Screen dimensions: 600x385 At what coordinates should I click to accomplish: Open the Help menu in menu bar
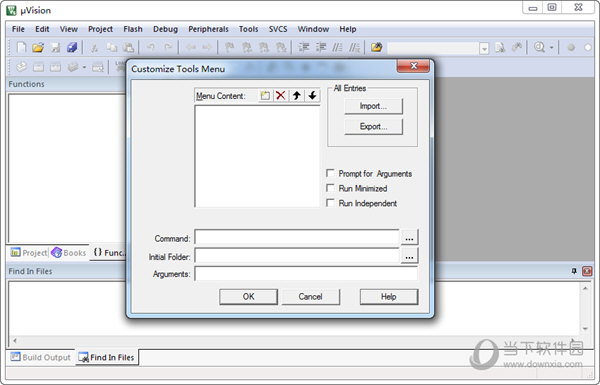tap(348, 29)
